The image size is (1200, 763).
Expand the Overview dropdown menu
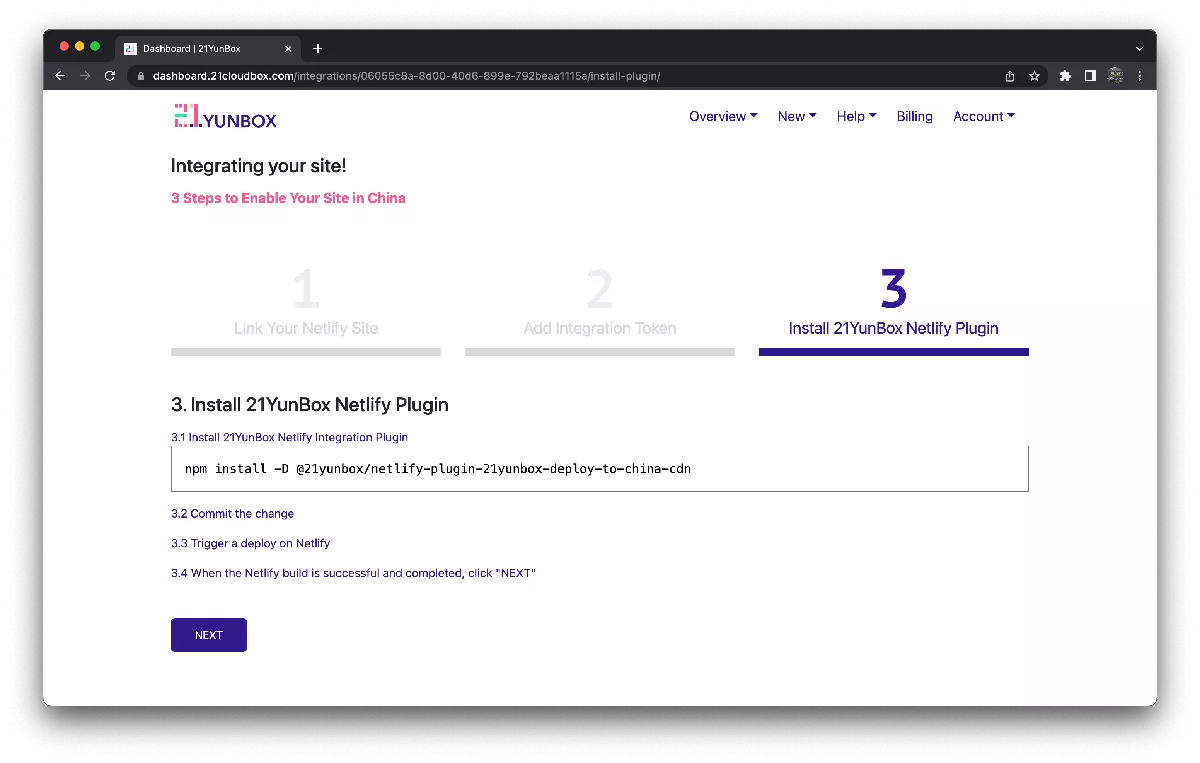pos(722,117)
